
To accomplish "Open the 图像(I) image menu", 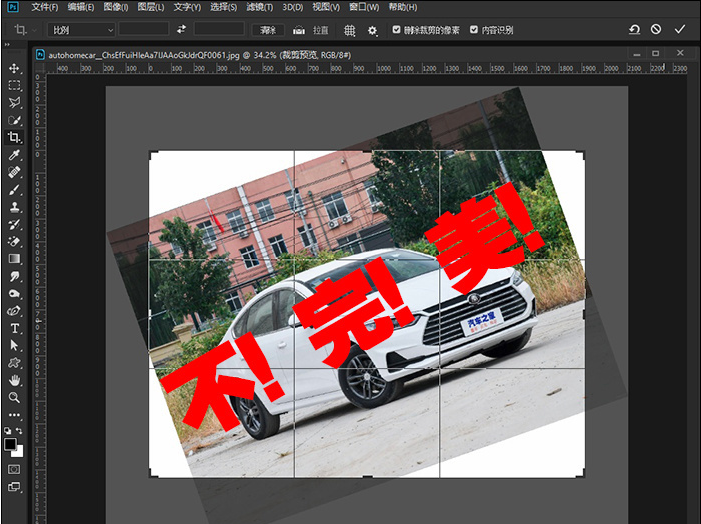I will tap(116, 7).
